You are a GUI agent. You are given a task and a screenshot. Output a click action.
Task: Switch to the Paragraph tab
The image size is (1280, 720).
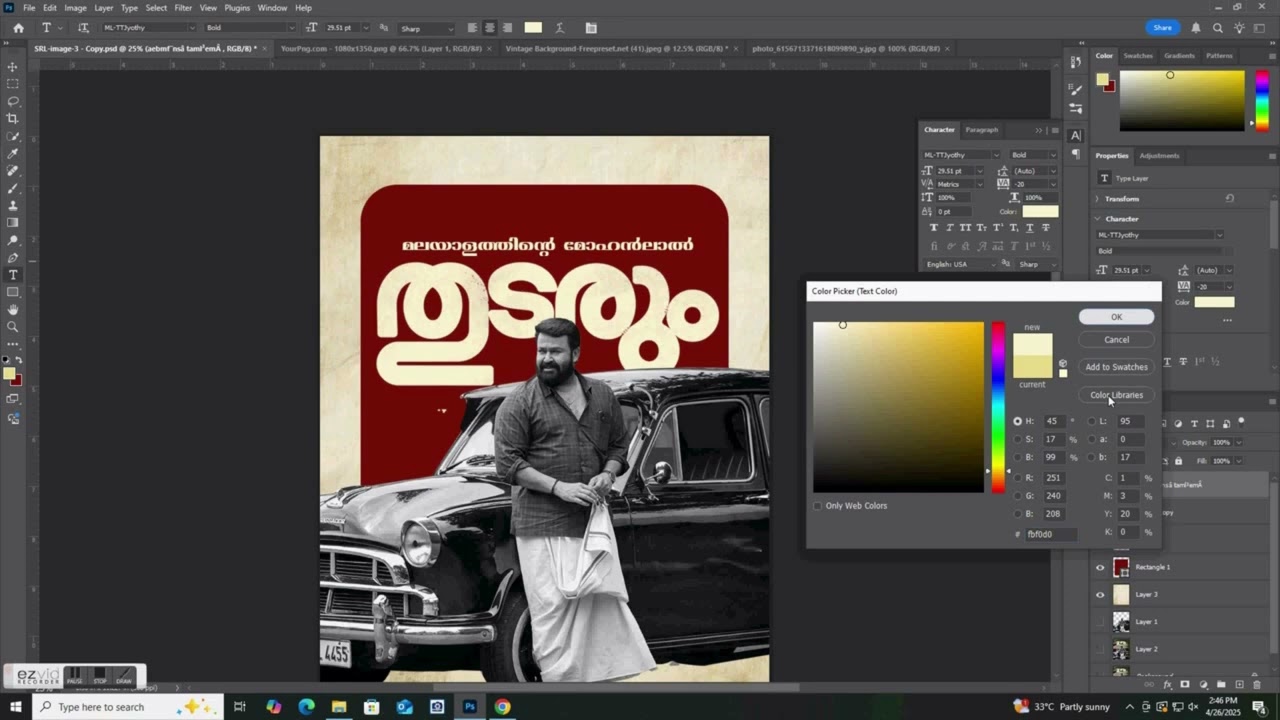[x=981, y=129]
